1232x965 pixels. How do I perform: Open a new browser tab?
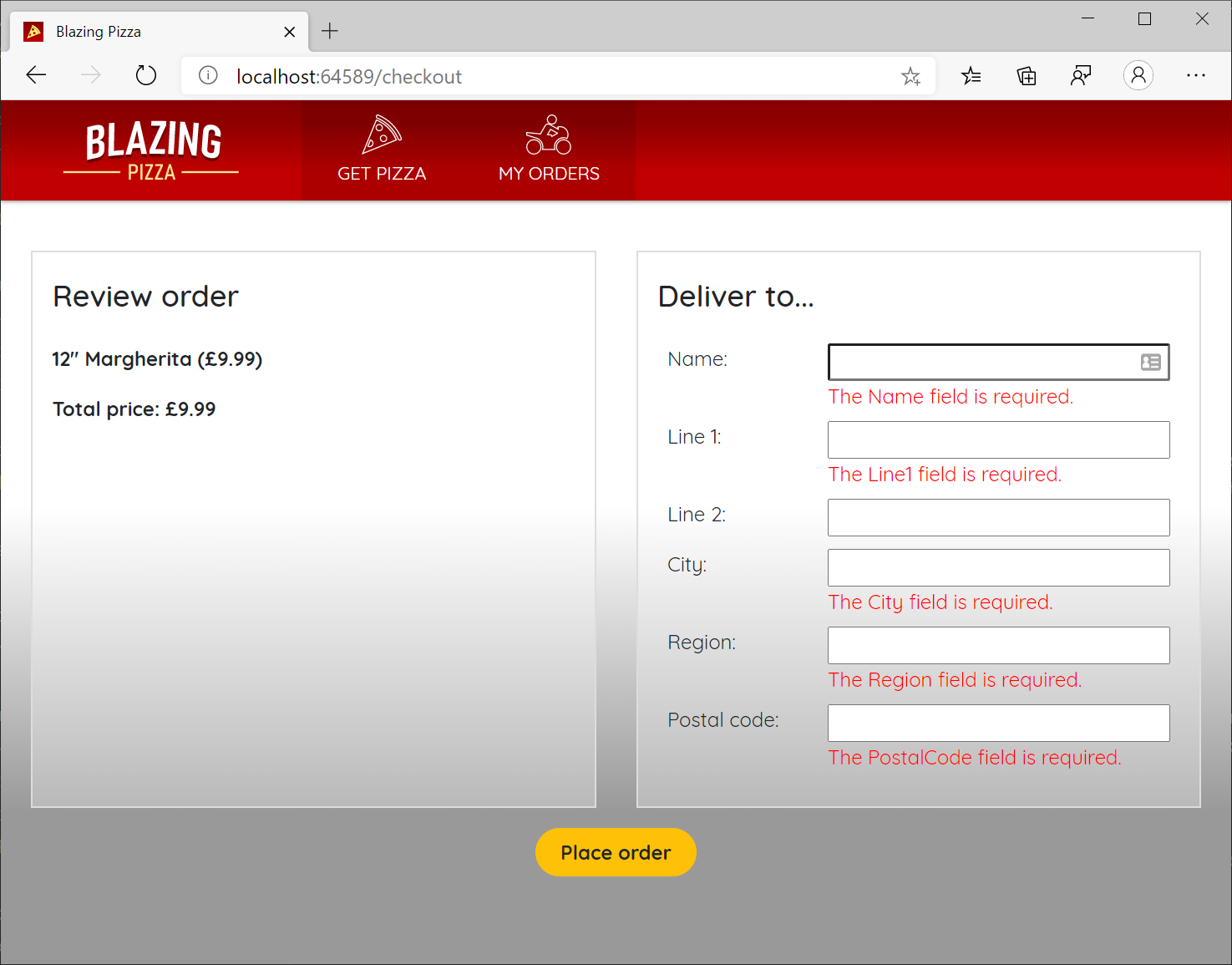click(330, 31)
